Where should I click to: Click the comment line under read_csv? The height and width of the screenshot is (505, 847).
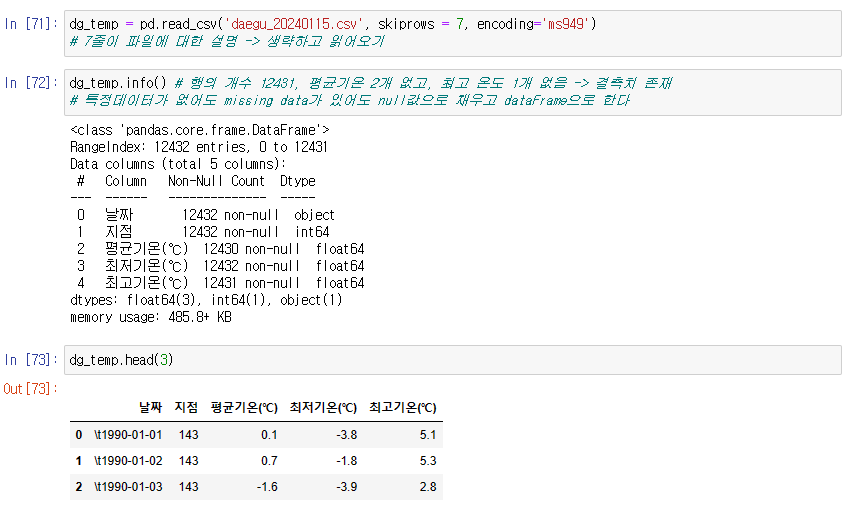tap(227, 41)
